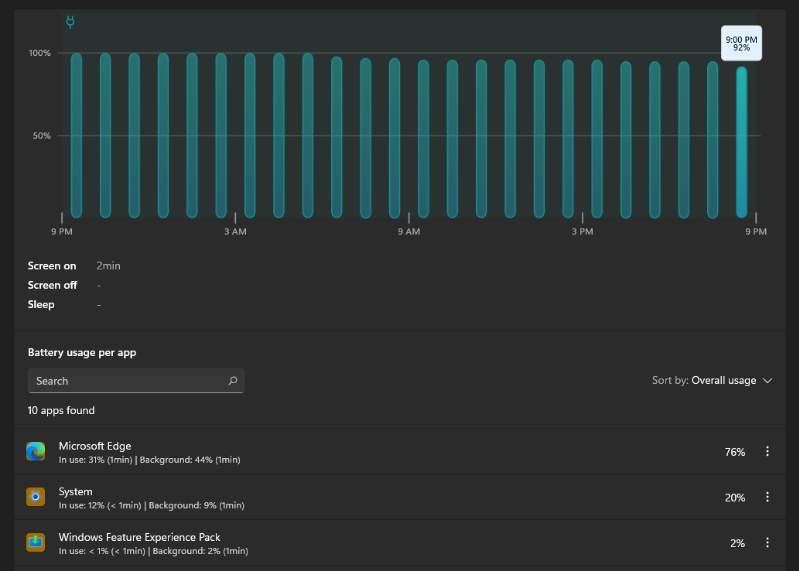This screenshot has width=799, height=571.
Task: Select the System app name in the list
Action: point(76,491)
